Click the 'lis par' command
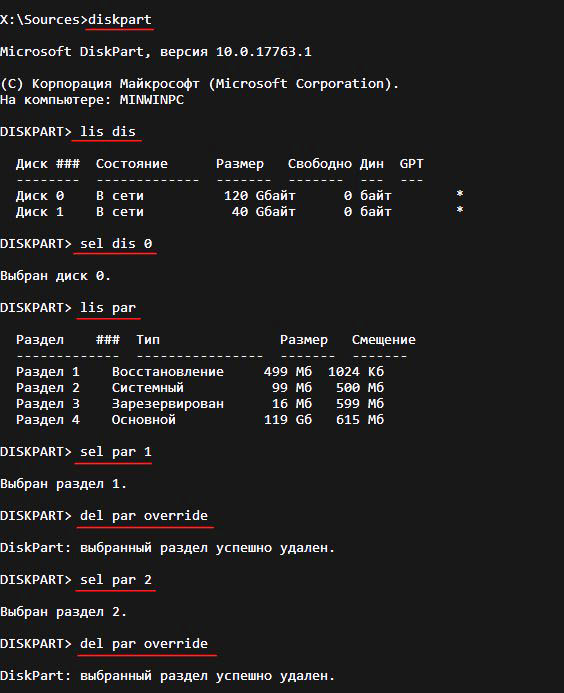564x693 pixels. tap(108, 308)
